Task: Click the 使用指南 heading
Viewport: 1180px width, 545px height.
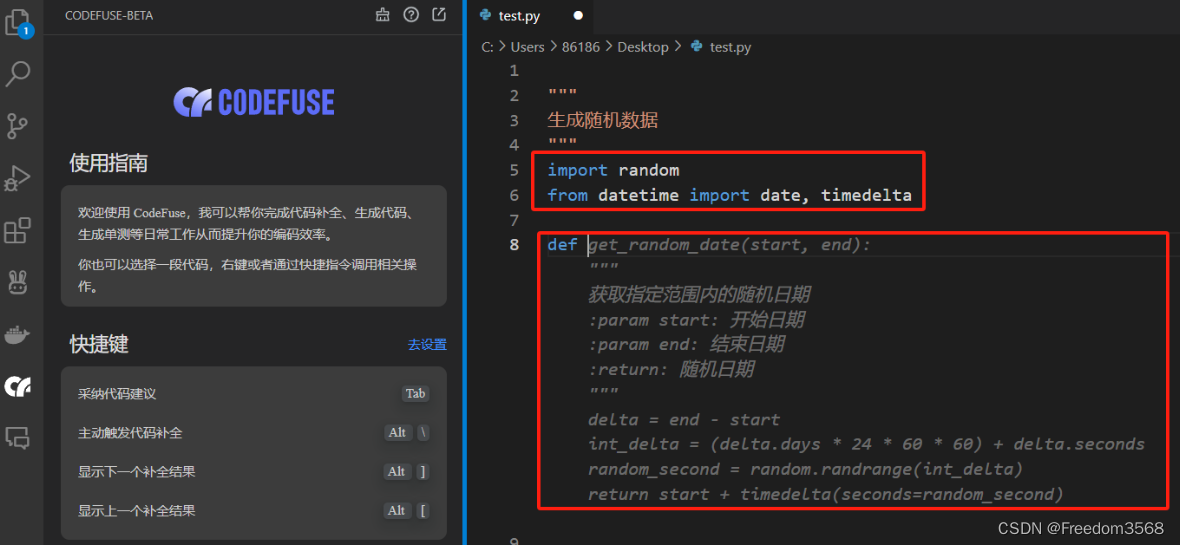Action: [108, 163]
